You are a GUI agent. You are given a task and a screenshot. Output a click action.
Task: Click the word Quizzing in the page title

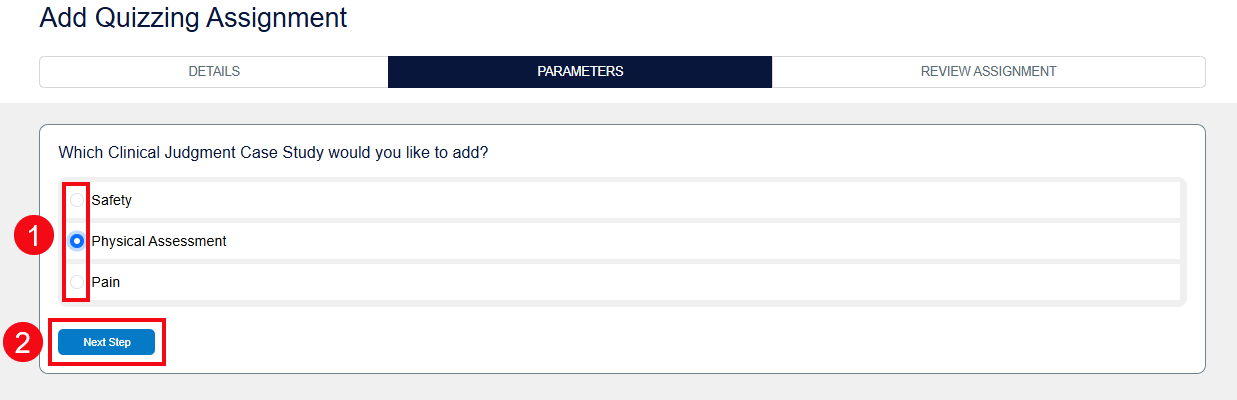pos(152,17)
